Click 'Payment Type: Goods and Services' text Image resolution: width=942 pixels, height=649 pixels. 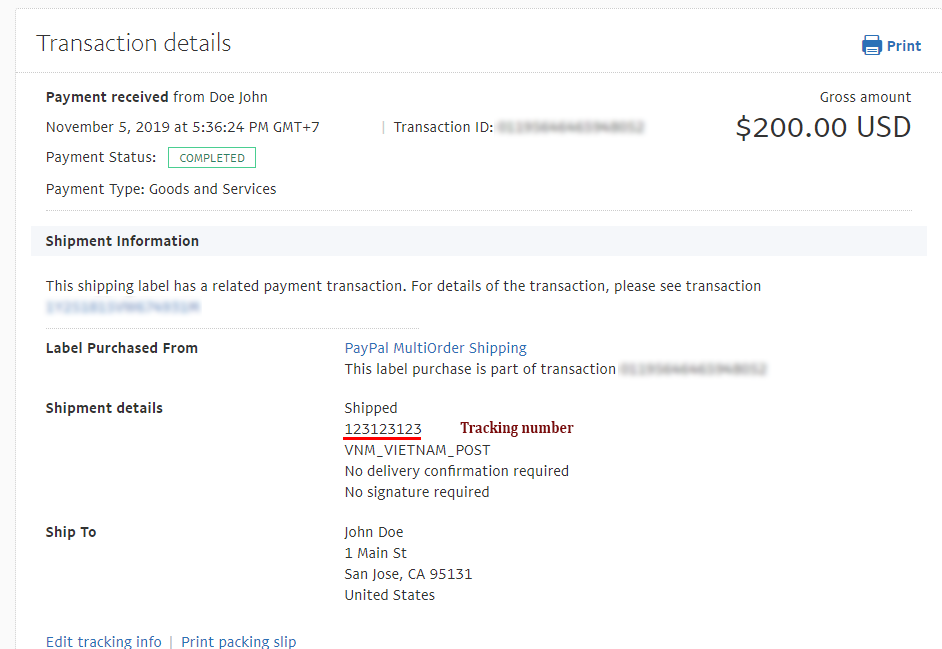pyautogui.click(x=161, y=189)
